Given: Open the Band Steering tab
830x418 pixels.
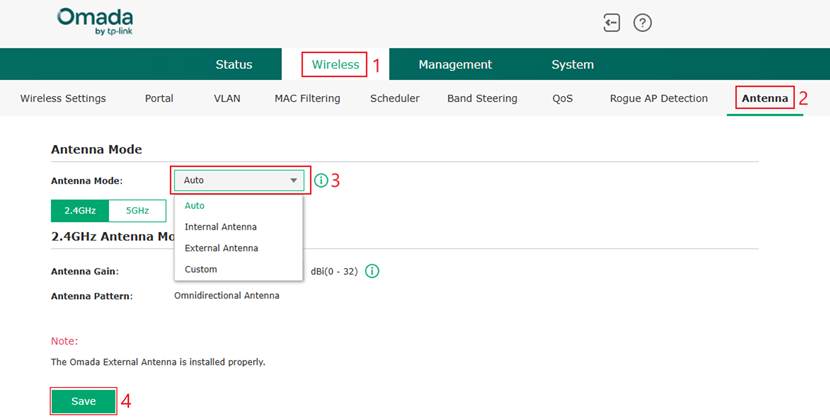Looking at the screenshot, I should click(x=482, y=98).
